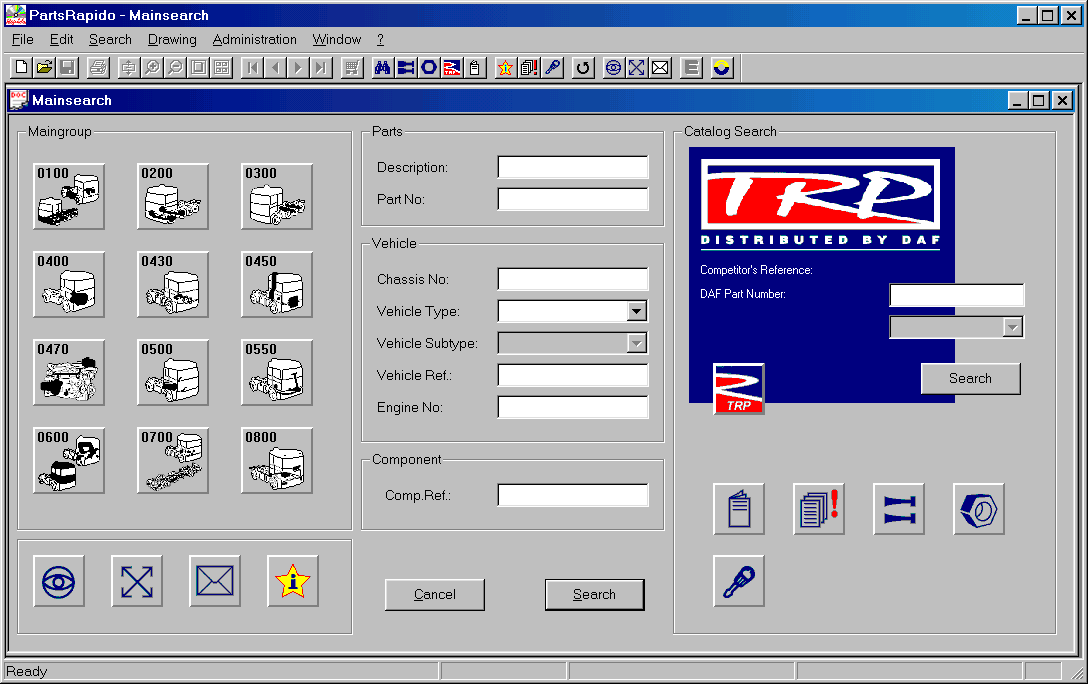
Task: Select maingroup 0470 engine
Action: (69, 373)
